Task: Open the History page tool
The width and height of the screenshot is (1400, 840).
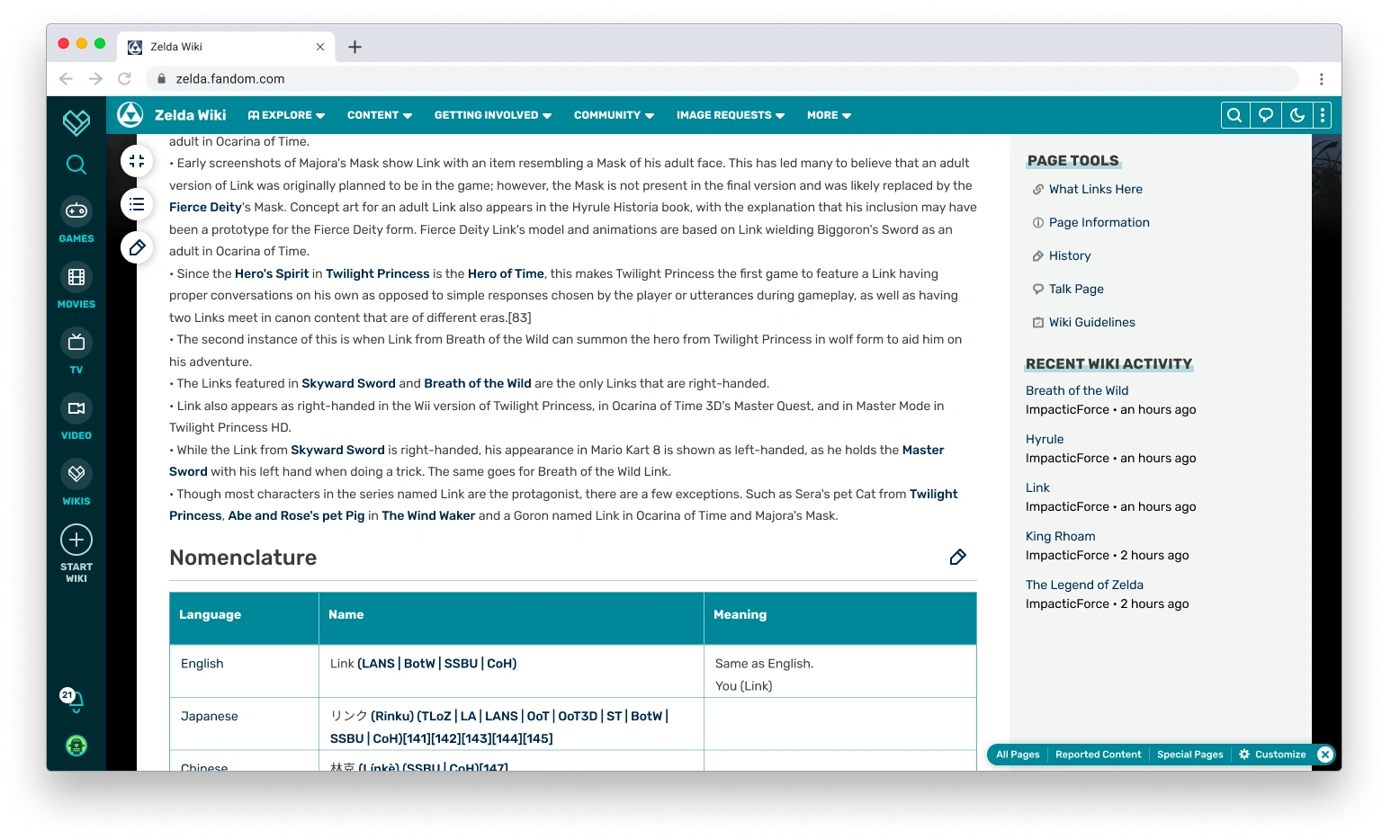Action: pyautogui.click(x=1070, y=255)
